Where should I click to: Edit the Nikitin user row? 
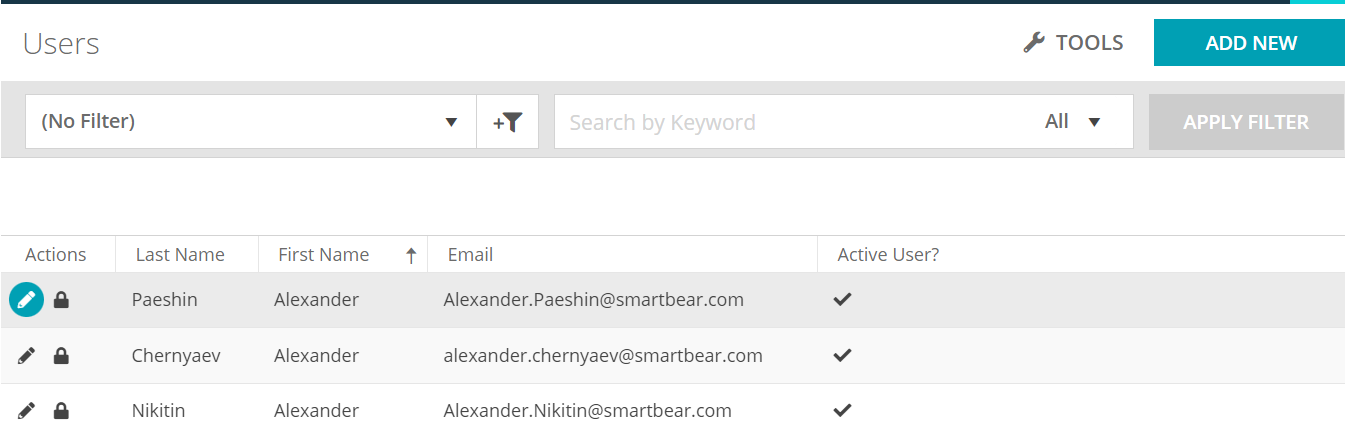point(27,410)
